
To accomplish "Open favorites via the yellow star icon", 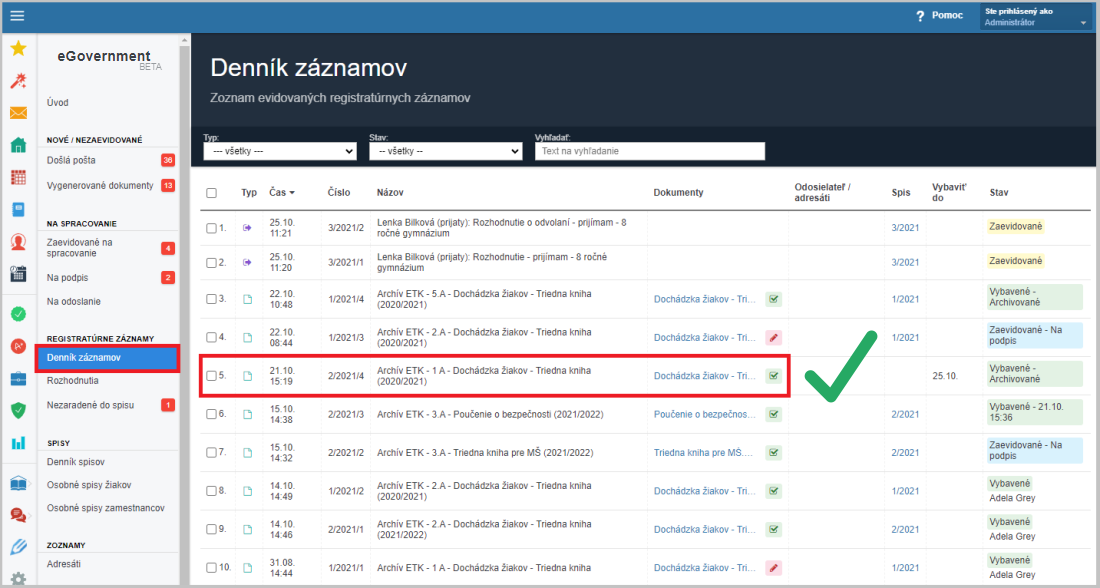I will [x=18, y=48].
